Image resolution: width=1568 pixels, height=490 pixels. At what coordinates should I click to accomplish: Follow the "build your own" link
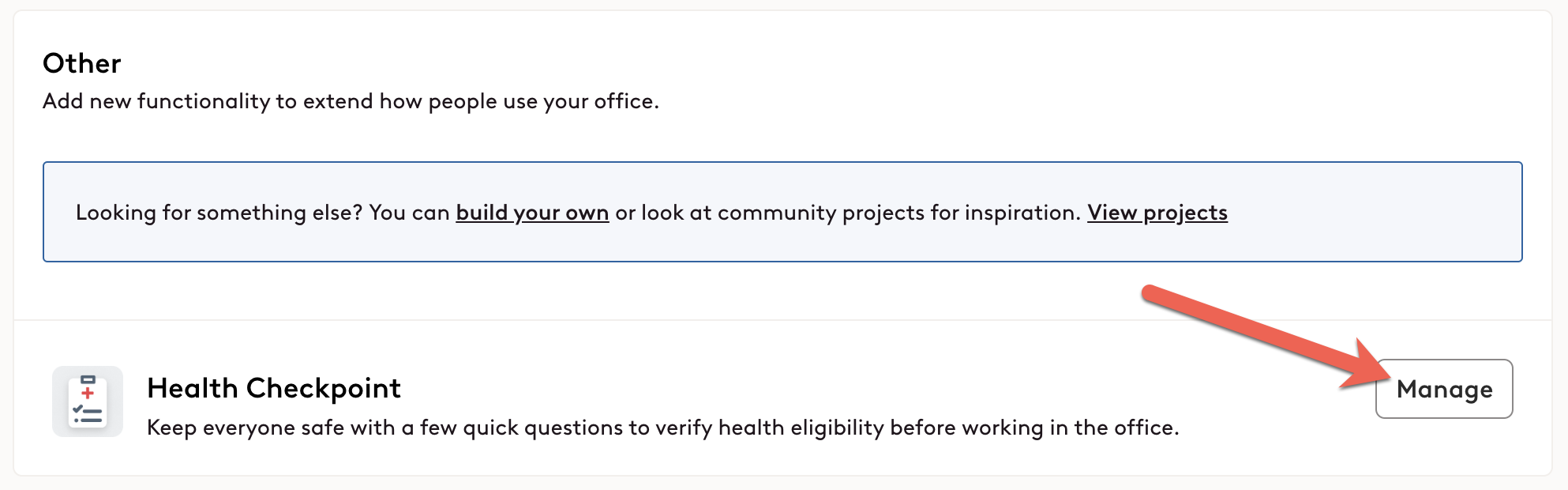(532, 213)
